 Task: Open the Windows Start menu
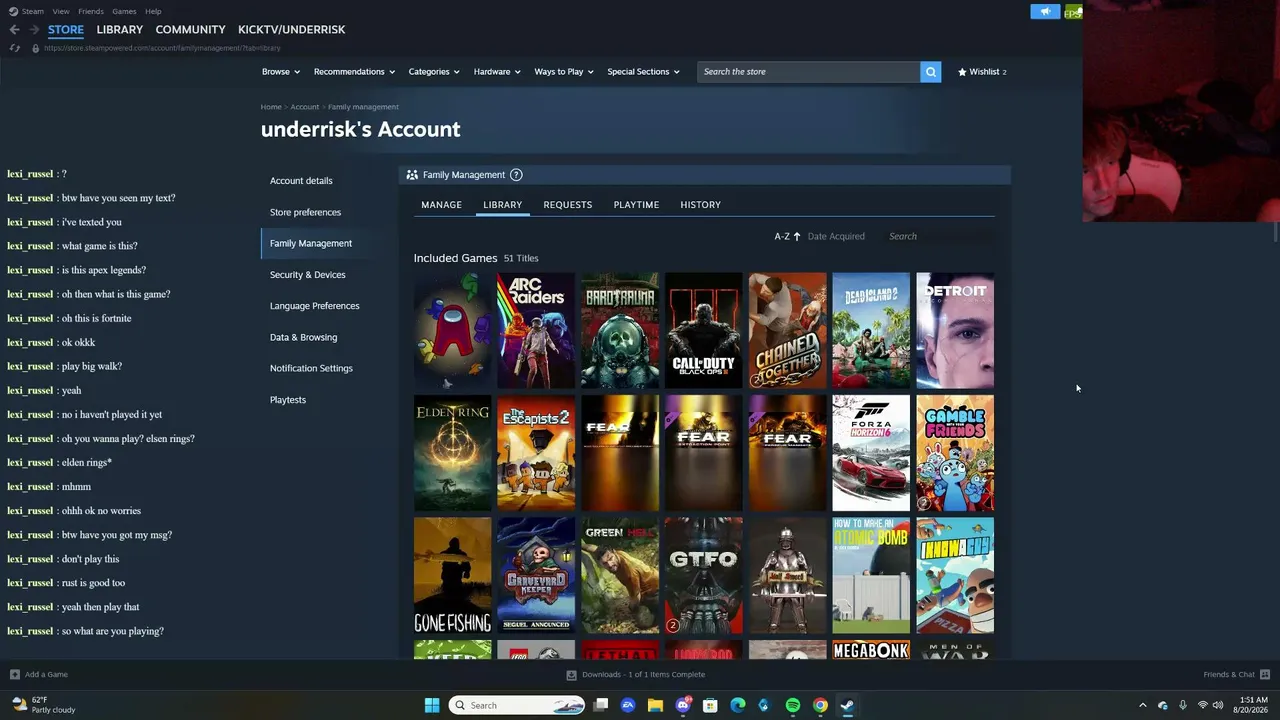tap(432, 705)
